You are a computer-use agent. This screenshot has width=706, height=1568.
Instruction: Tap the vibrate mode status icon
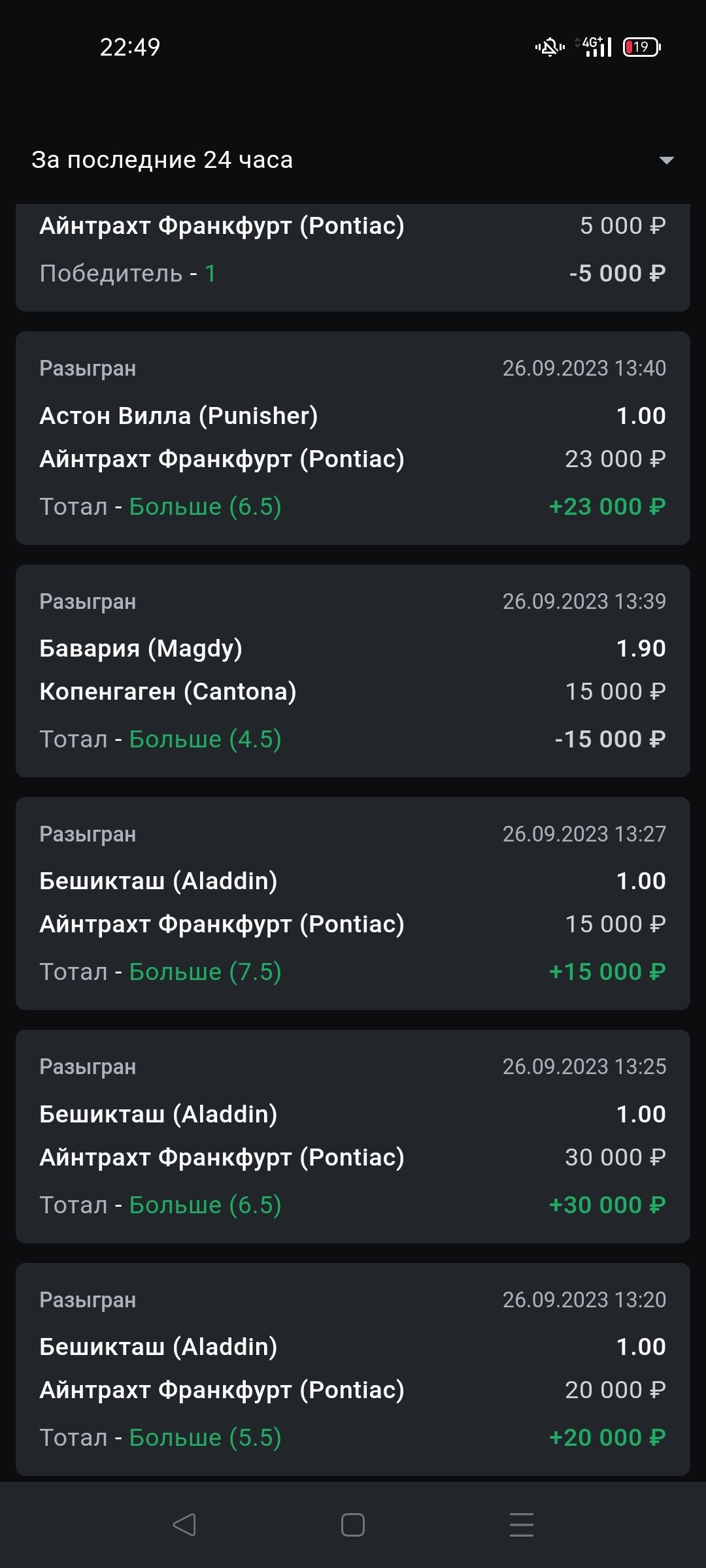point(550,47)
